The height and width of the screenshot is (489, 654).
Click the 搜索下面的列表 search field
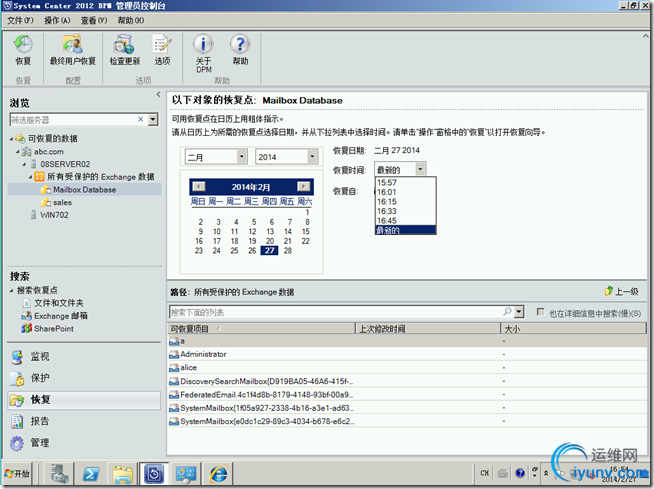pos(335,312)
